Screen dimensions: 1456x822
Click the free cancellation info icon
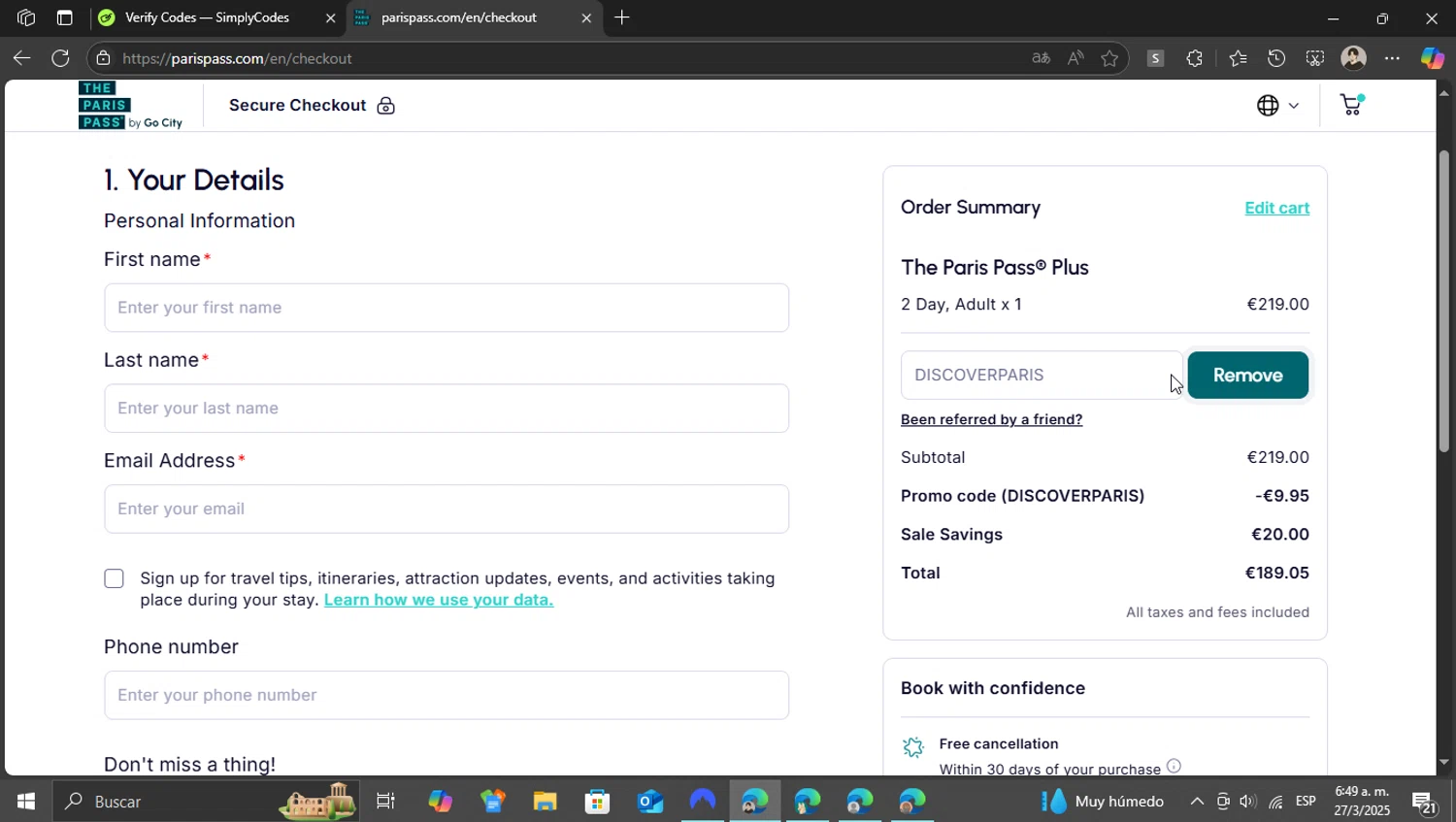[x=1174, y=767]
